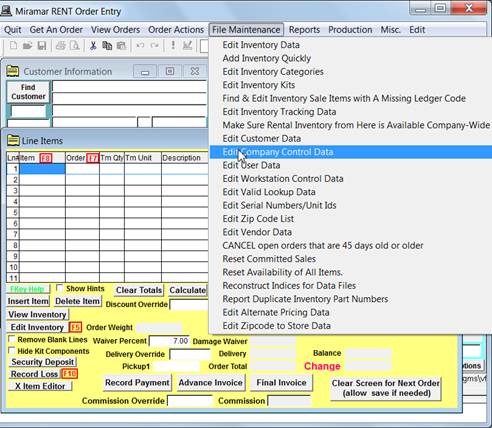Click the Final Invoice button
This screenshot has width=492, height=428.
pos(281,383)
